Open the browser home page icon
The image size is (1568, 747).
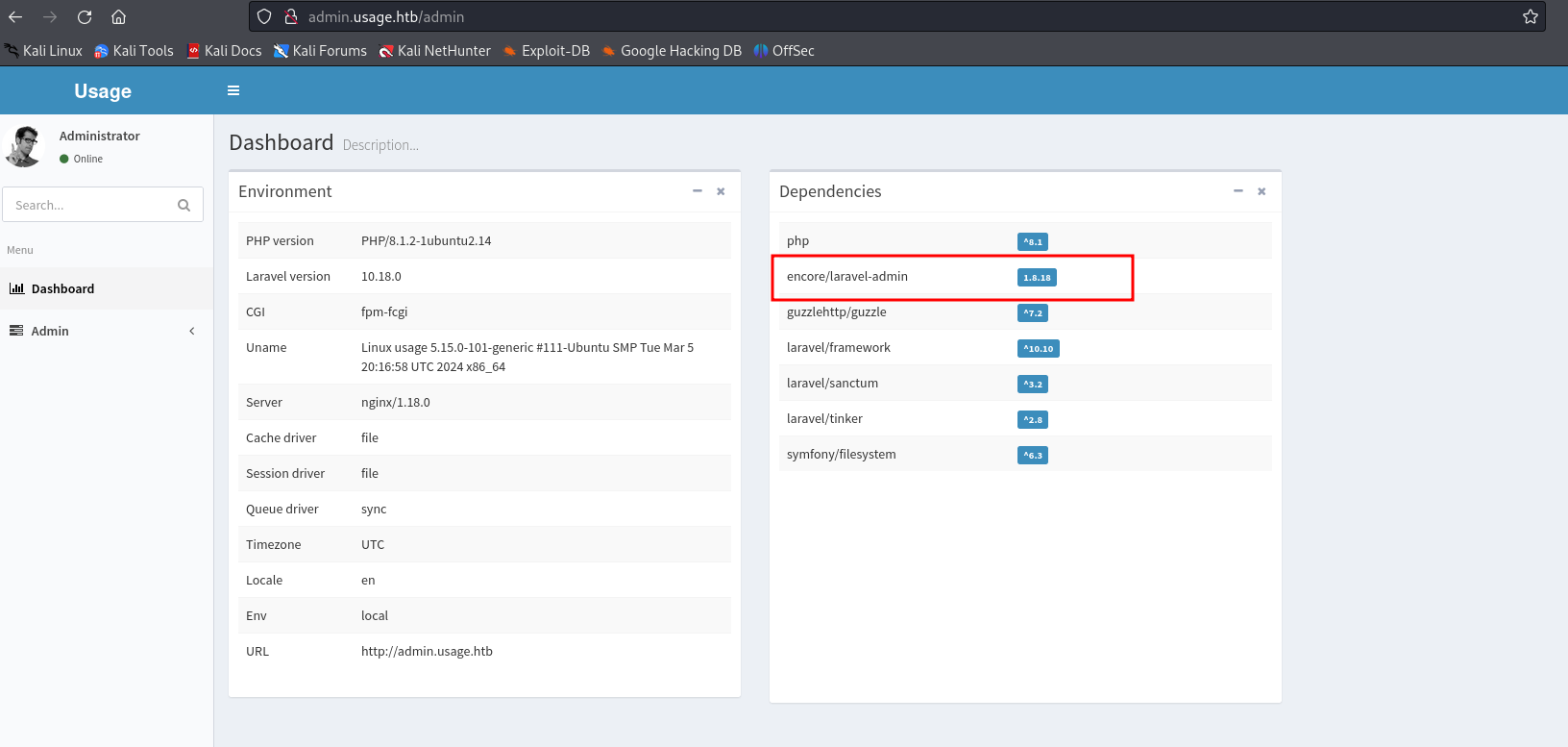118,16
